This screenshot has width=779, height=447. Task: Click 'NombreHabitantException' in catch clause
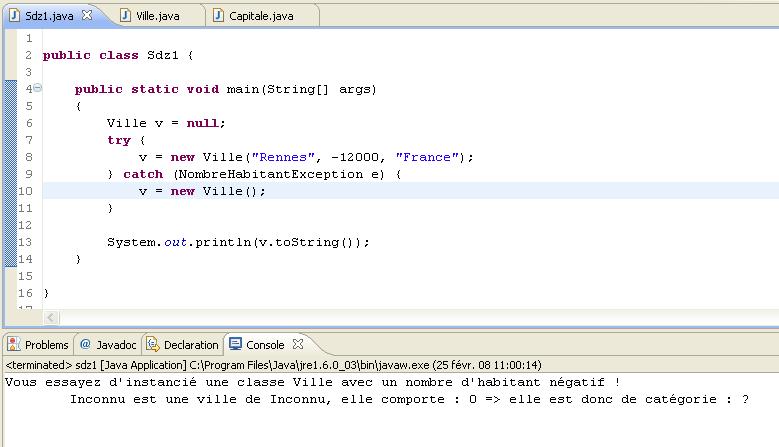(x=271, y=174)
